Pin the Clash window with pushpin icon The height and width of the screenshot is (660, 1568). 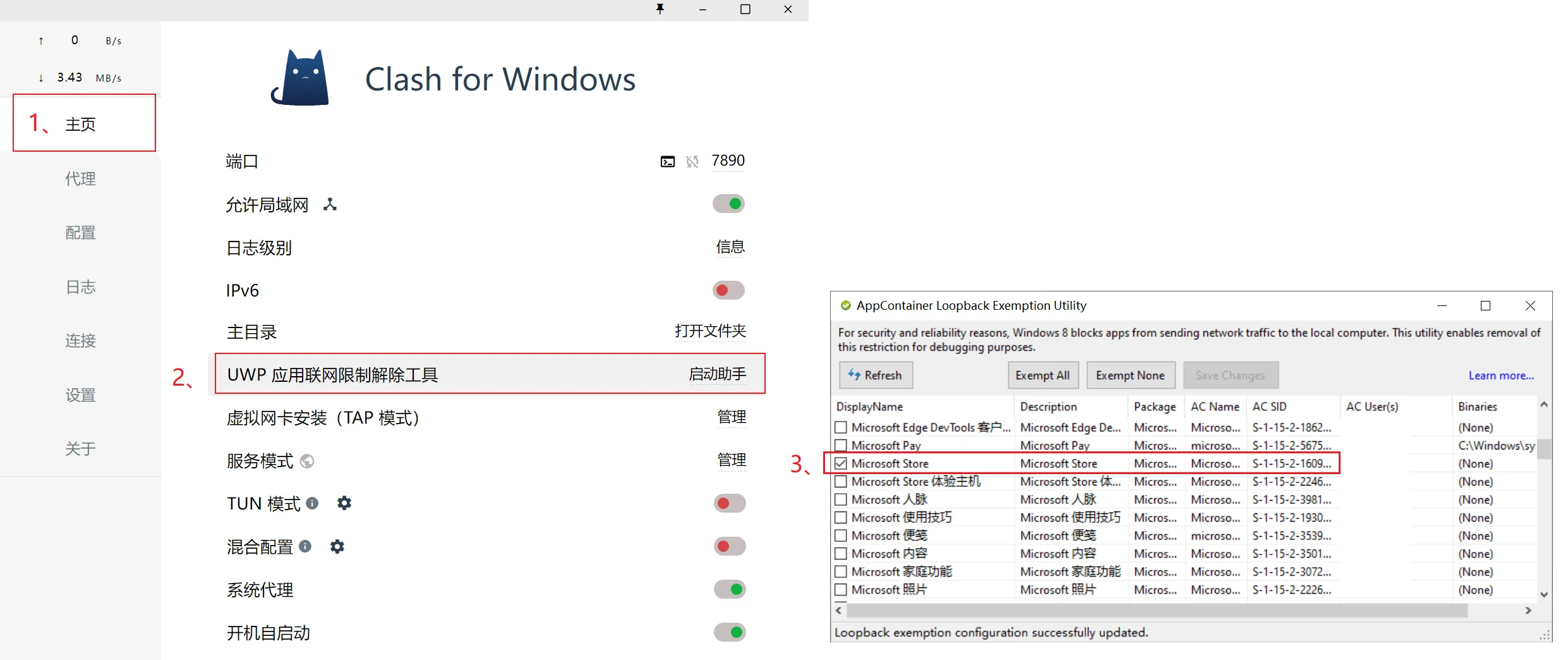[x=660, y=9]
